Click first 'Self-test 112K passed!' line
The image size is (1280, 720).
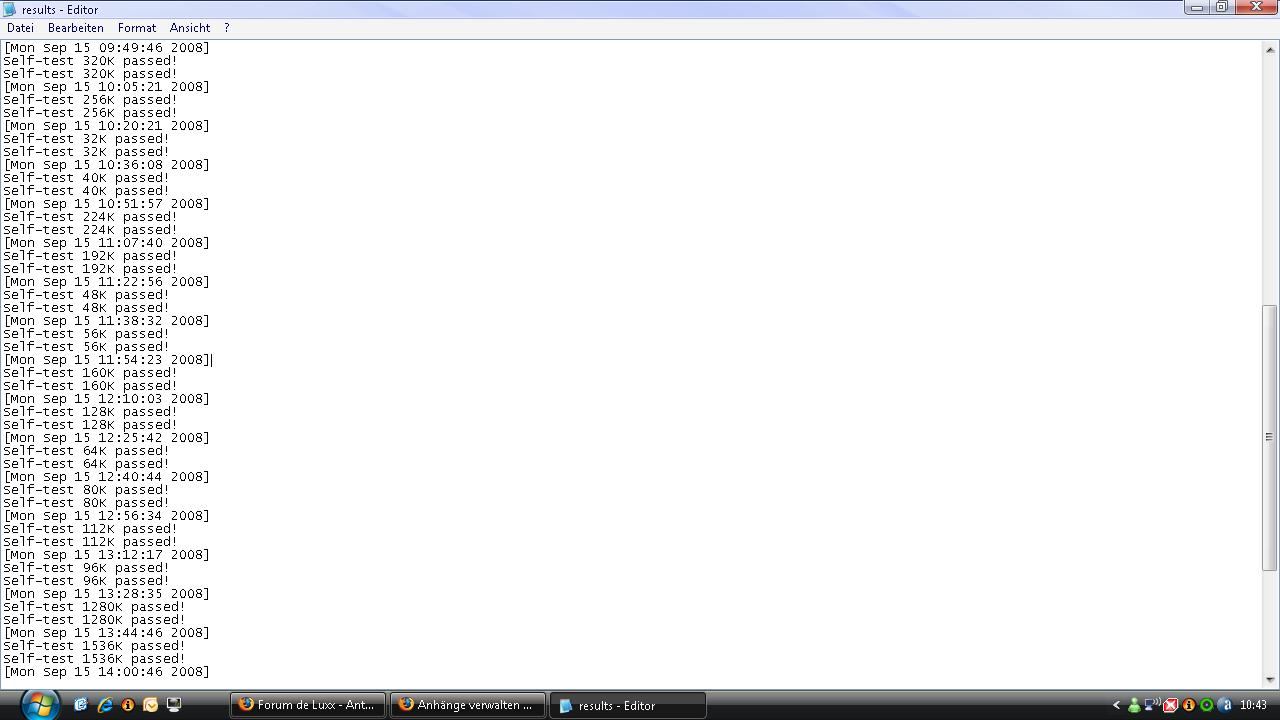90,528
